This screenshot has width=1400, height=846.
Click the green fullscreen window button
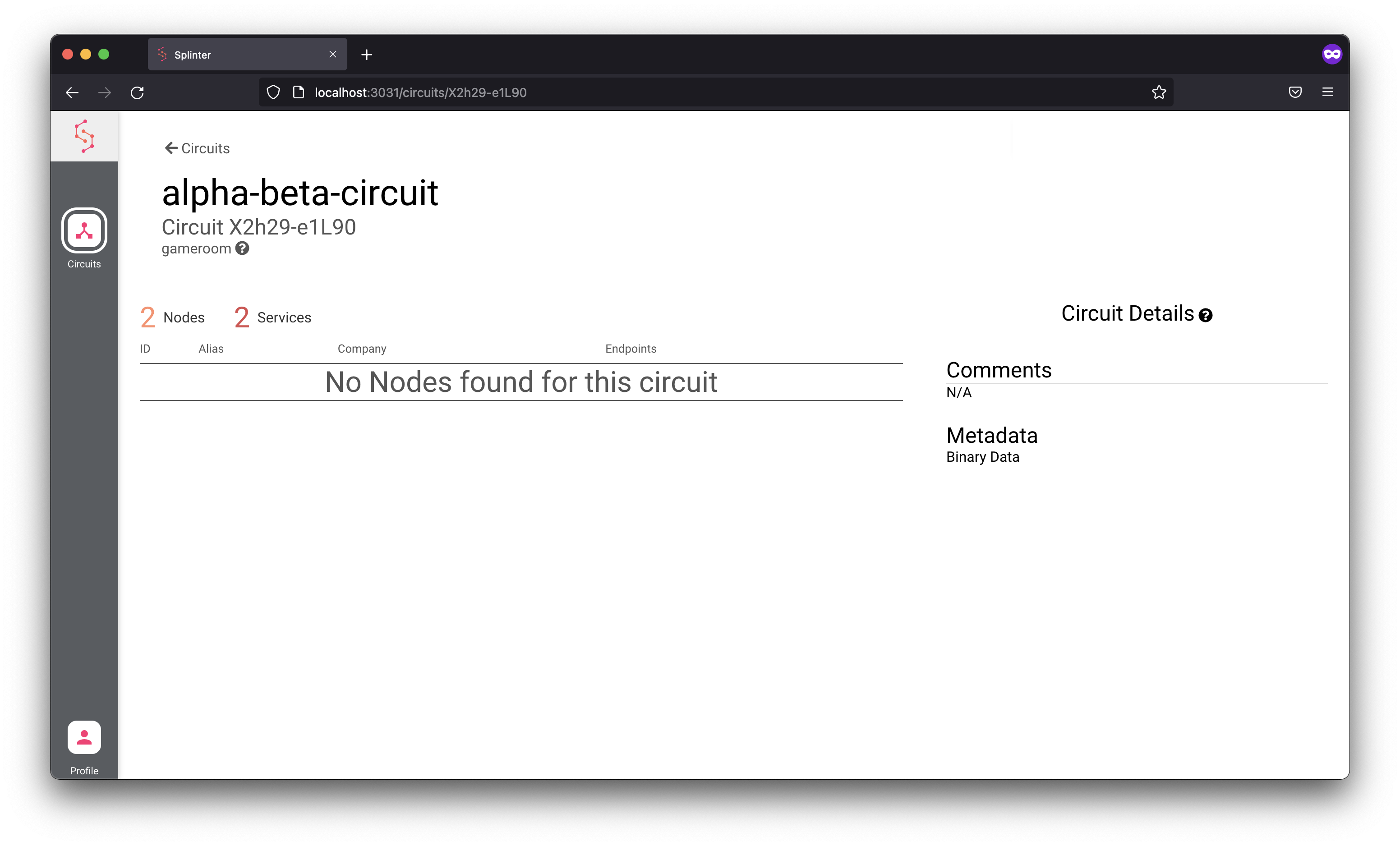(x=104, y=54)
